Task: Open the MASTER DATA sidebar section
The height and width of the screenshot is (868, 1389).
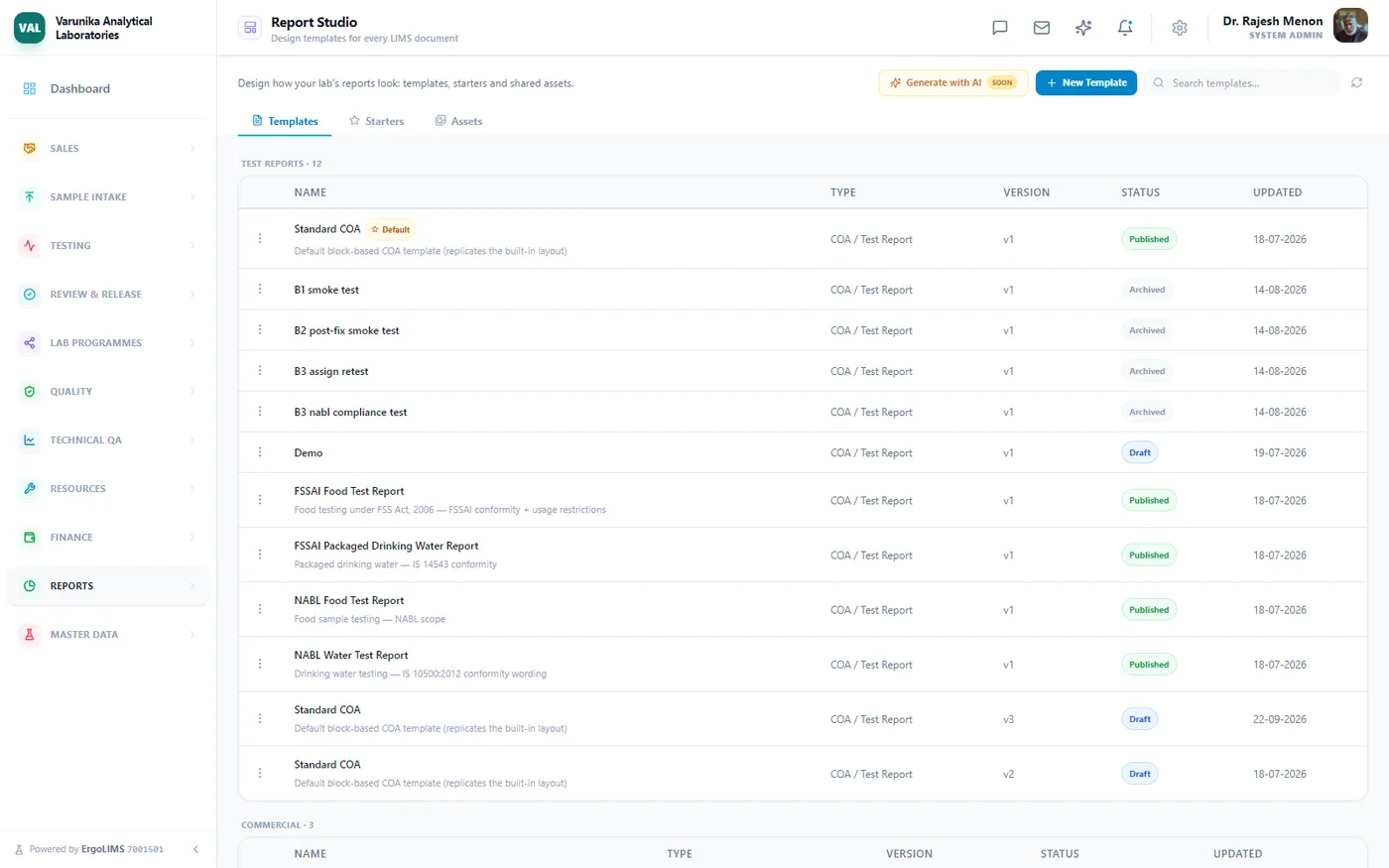Action: (108, 635)
